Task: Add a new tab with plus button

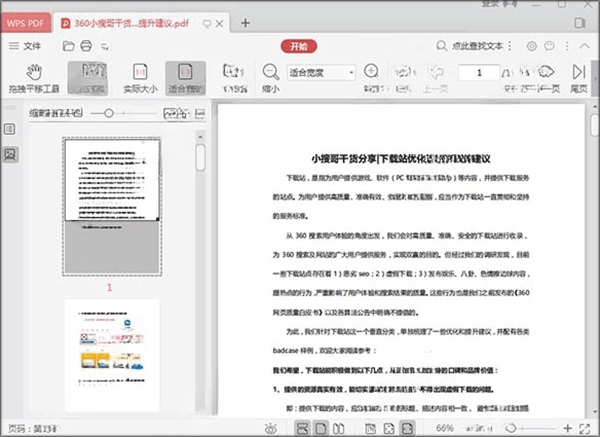Action: coord(246,21)
